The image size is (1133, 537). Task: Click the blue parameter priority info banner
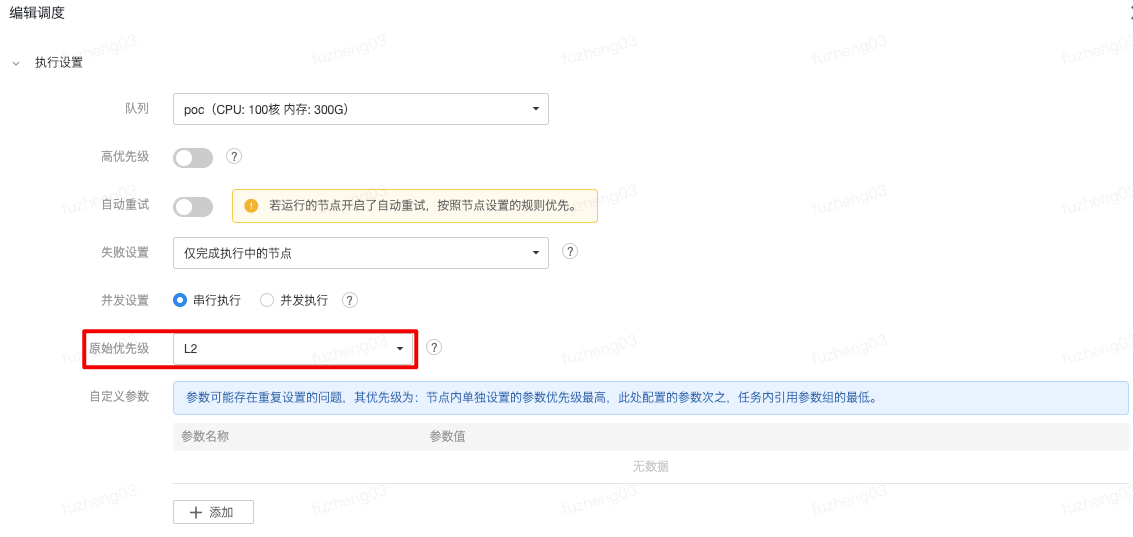[650, 397]
